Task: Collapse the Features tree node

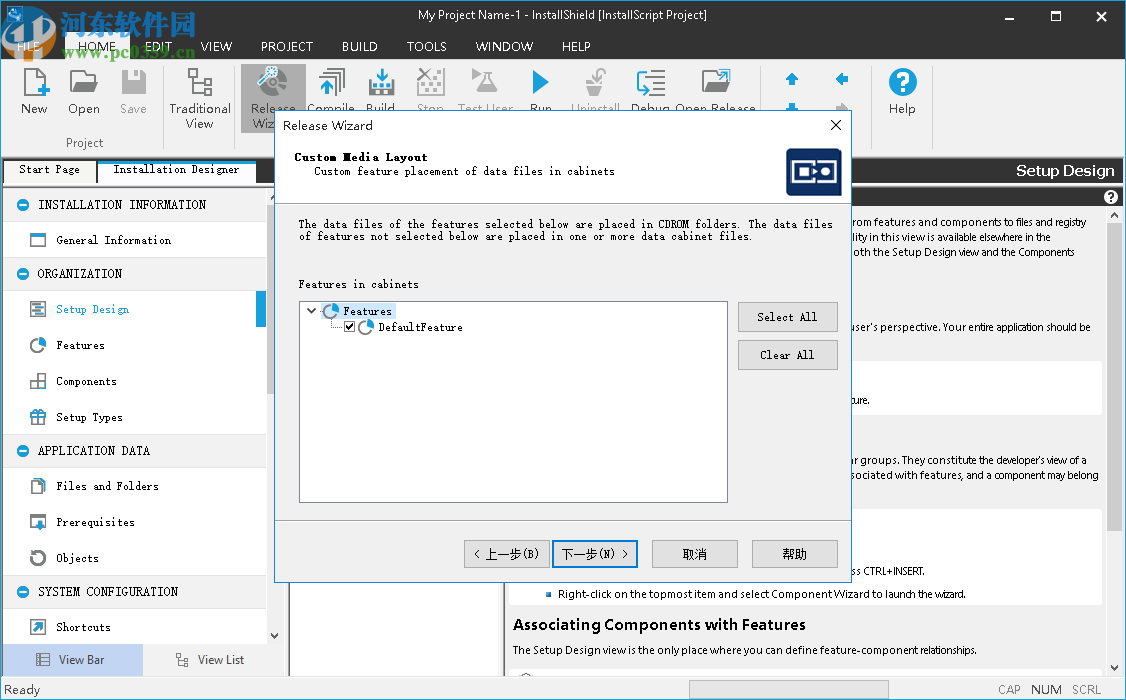Action: [311, 310]
